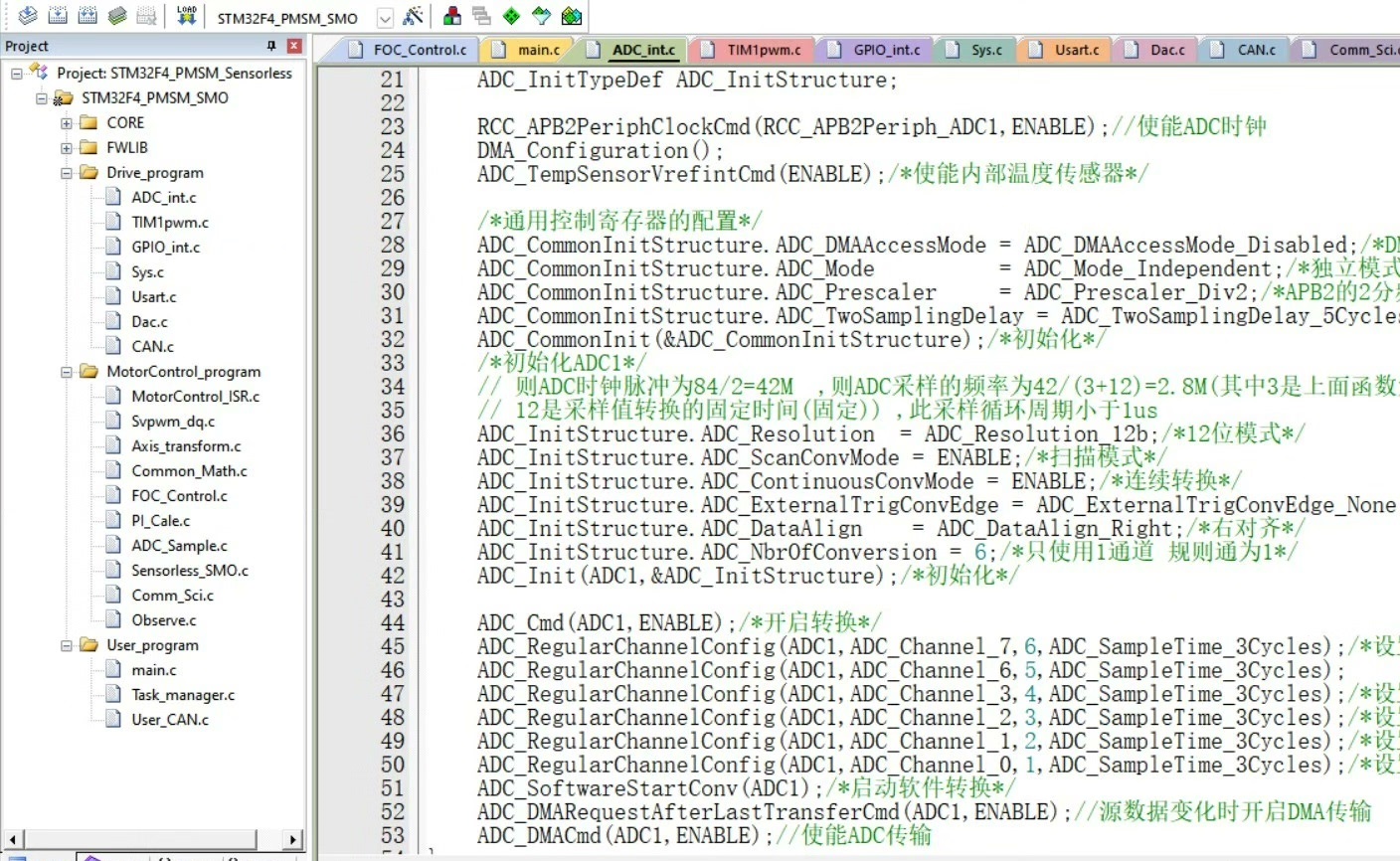Select ADC_Sample.c in the project tree

click(179, 545)
